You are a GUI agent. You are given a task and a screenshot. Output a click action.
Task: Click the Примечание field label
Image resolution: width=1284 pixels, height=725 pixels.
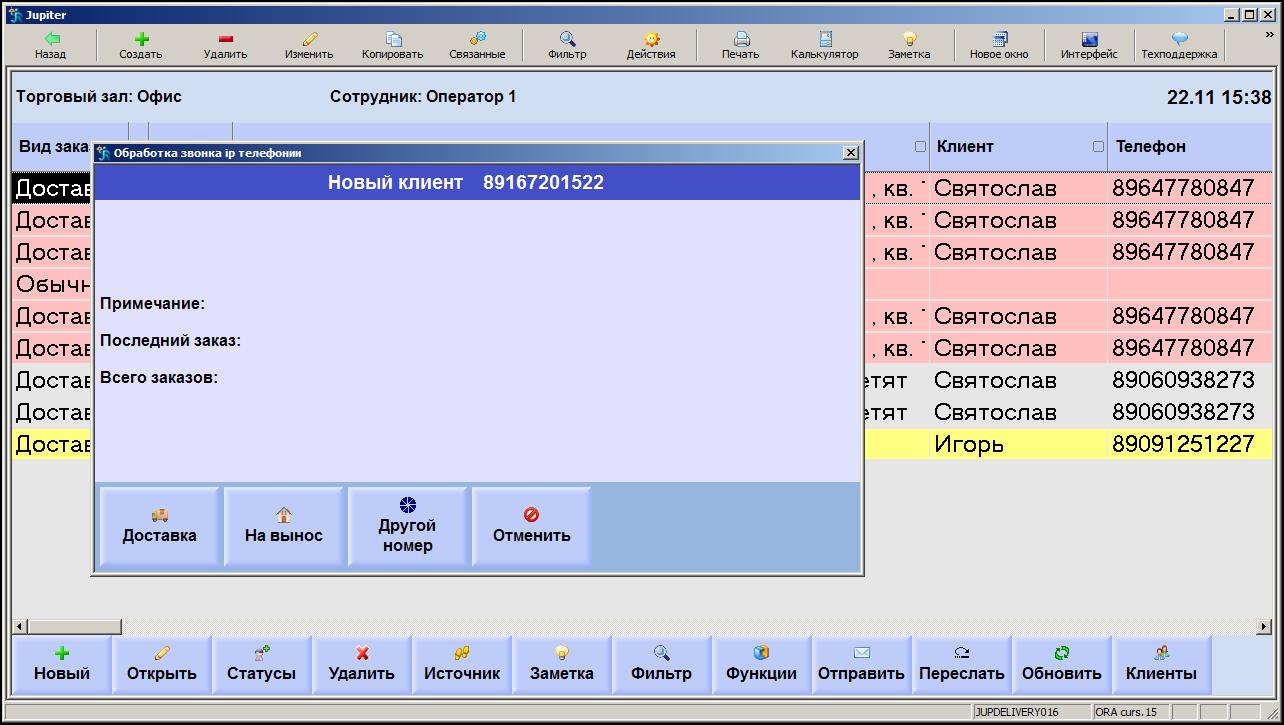coord(152,303)
